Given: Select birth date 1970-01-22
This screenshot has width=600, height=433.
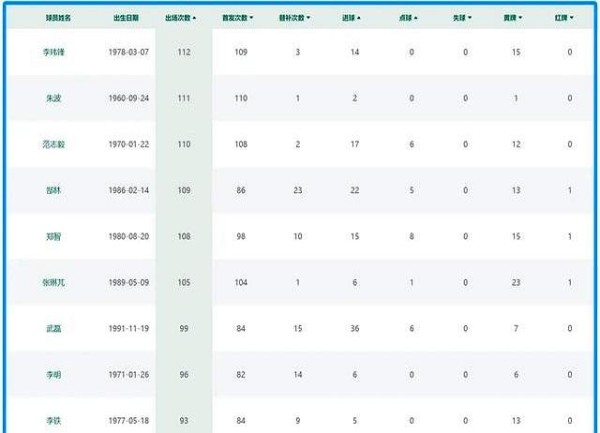Looking at the screenshot, I should (129, 144).
